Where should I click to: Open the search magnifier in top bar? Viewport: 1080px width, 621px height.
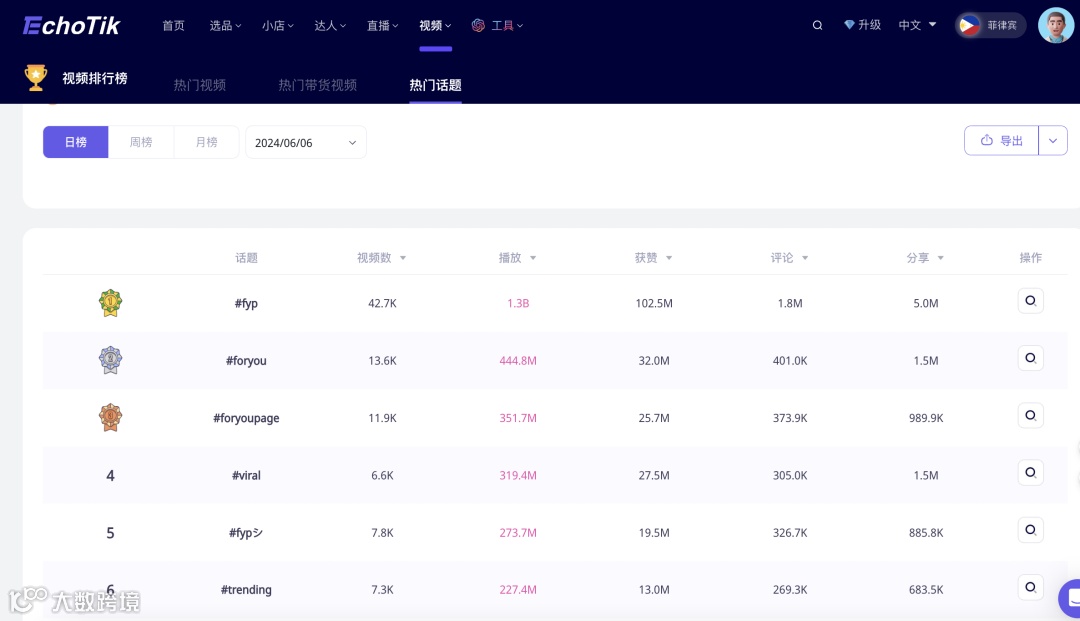[x=818, y=25]
